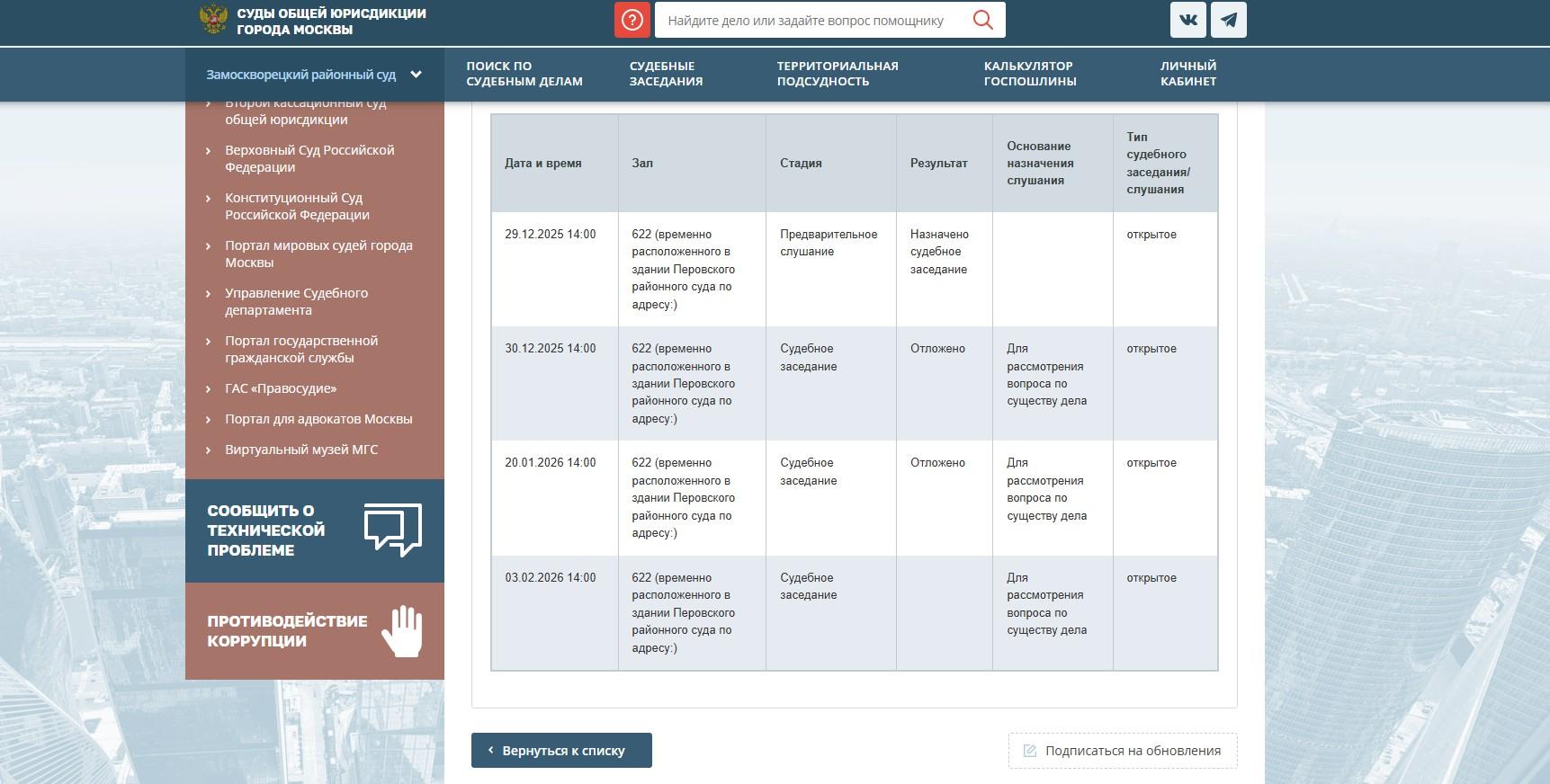Click the red help question mark icon
Viewport: 1550px width, 784px height.
point(632,20)
